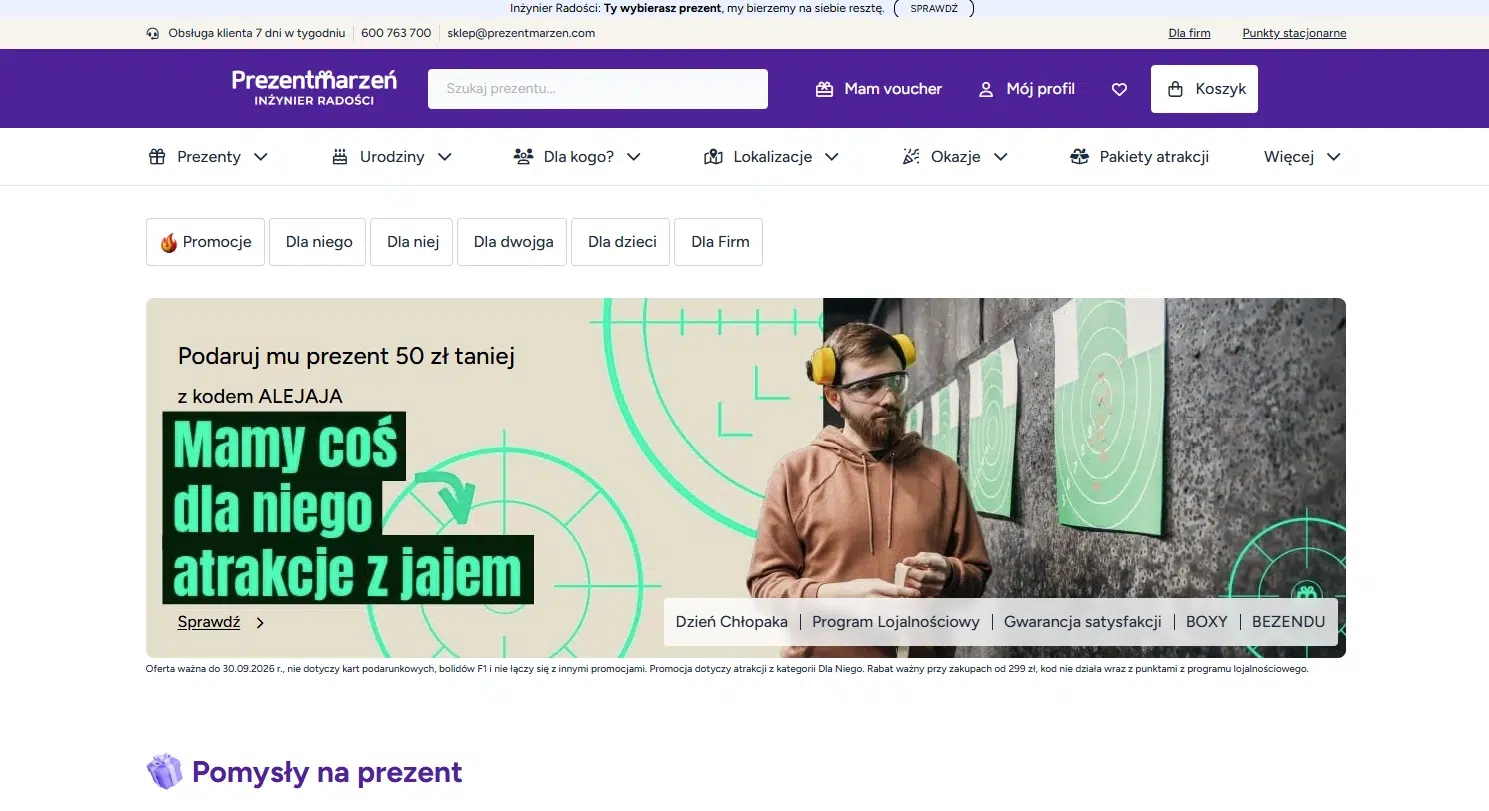Open the Punkty stacjonarne link
Screen dimensions: 1489x811
pos(1294,33)
